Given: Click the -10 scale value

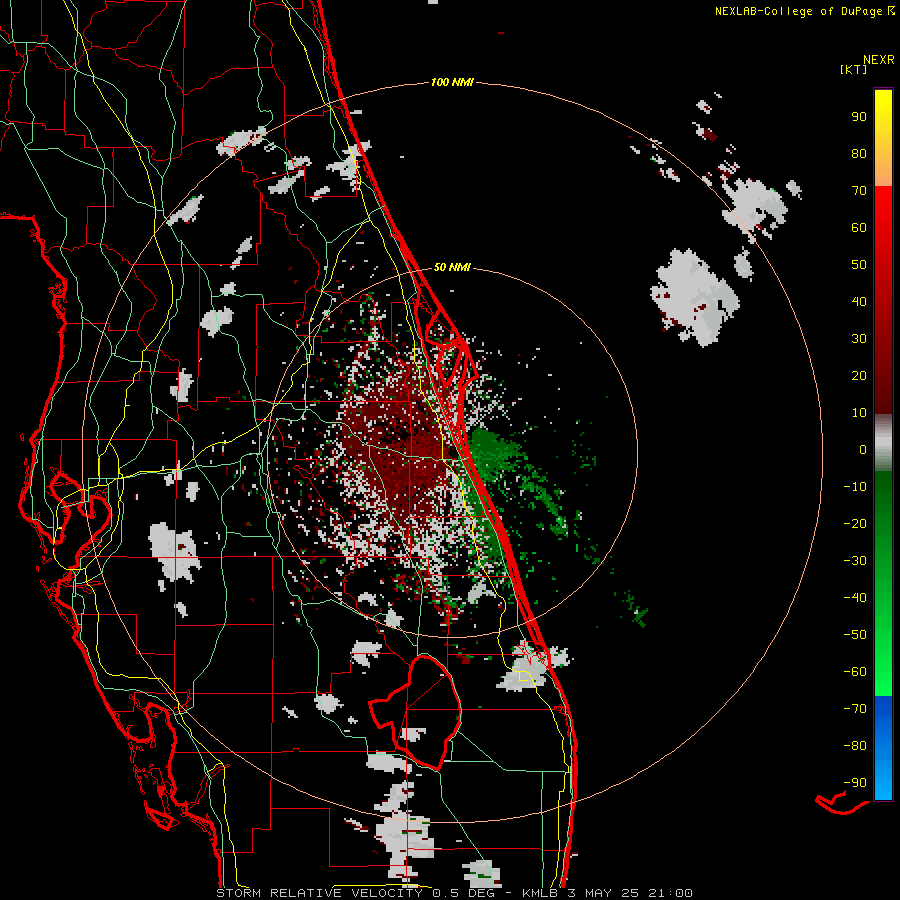Looking at the screenshot, I should pyautogui.click(x=855, y=487).
